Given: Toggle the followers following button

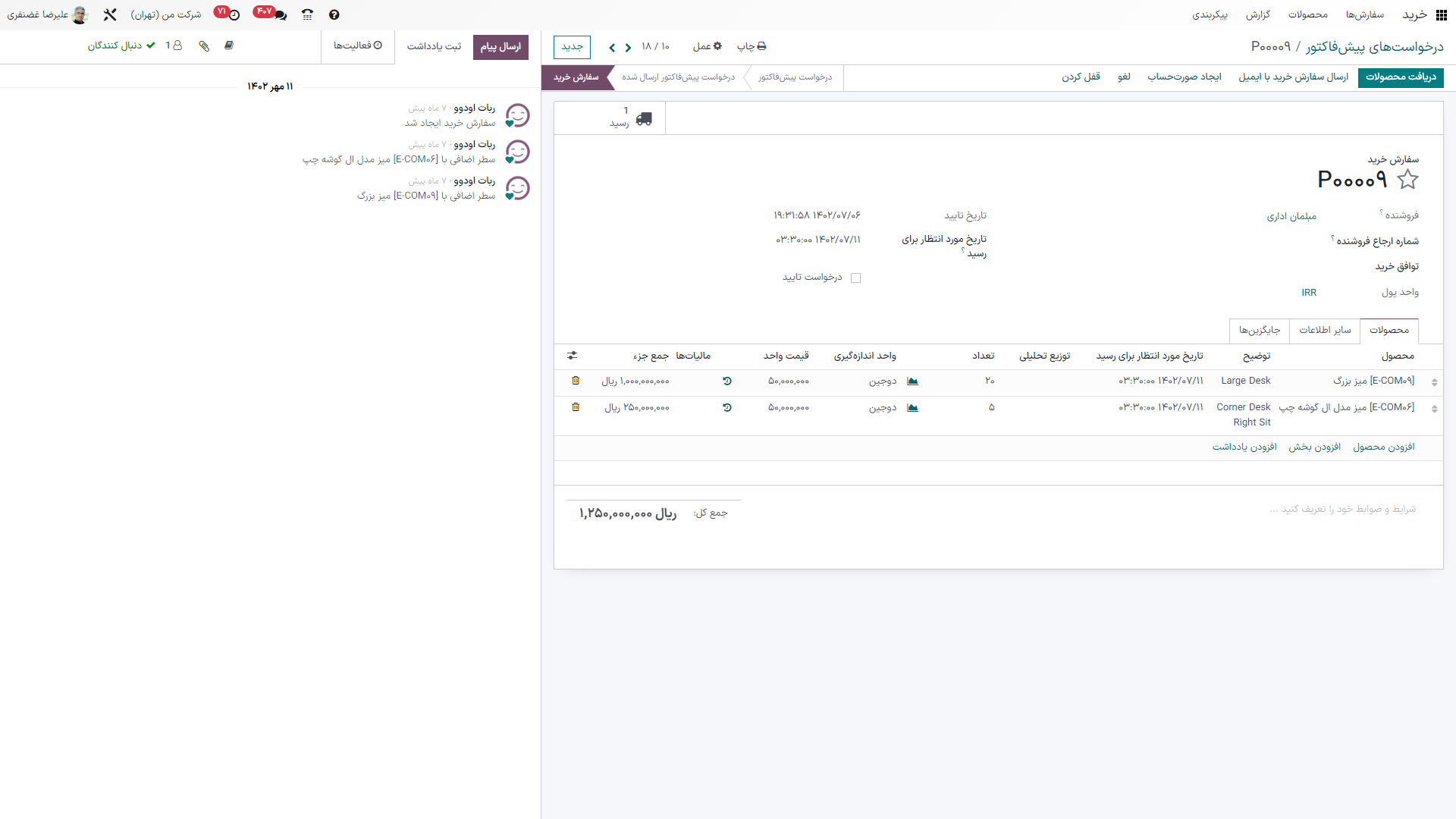Looking at the screenshot, I should tap(121, 45).
